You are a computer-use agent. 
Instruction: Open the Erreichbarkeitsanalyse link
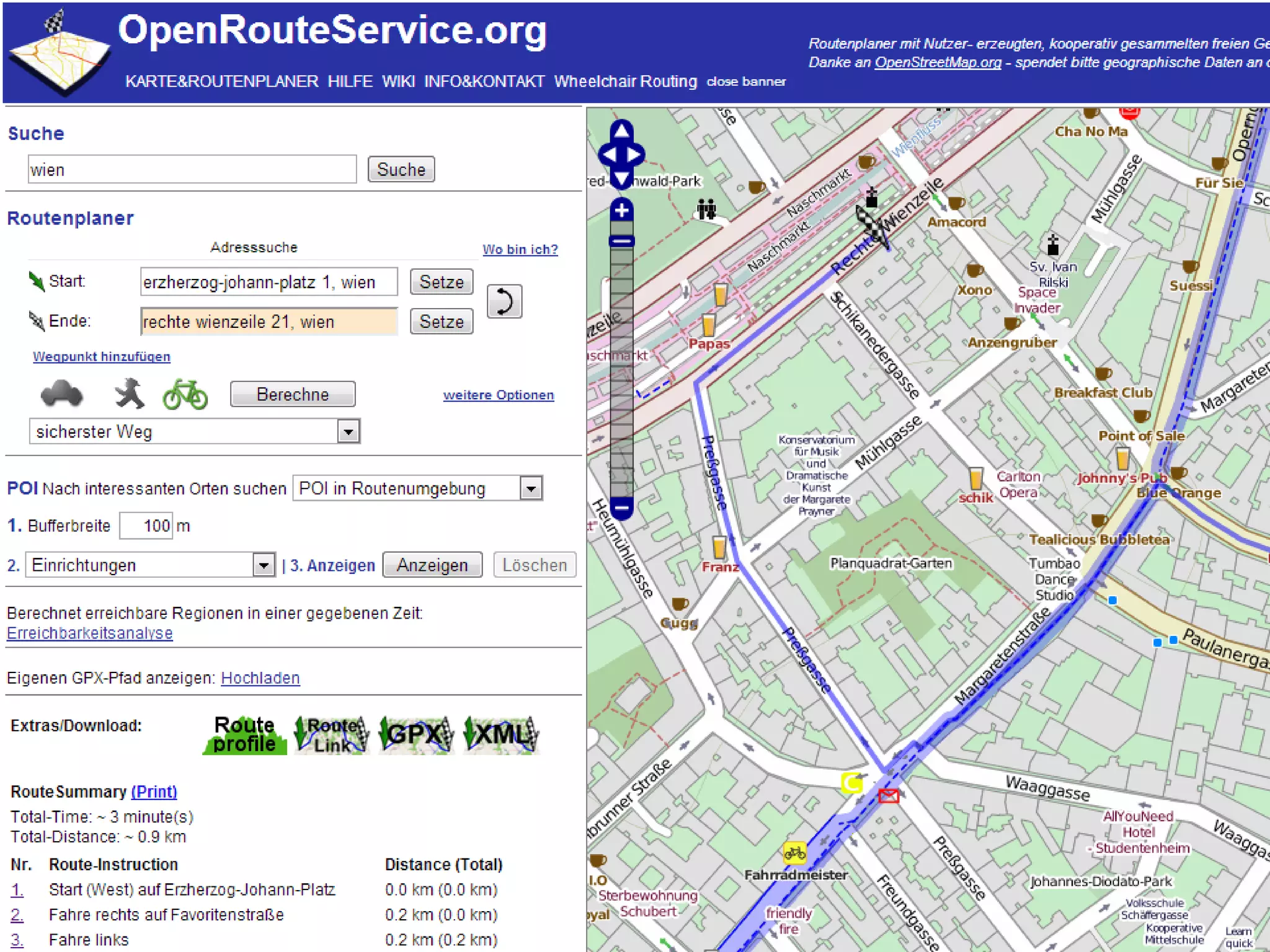click(x=90, y=633)
